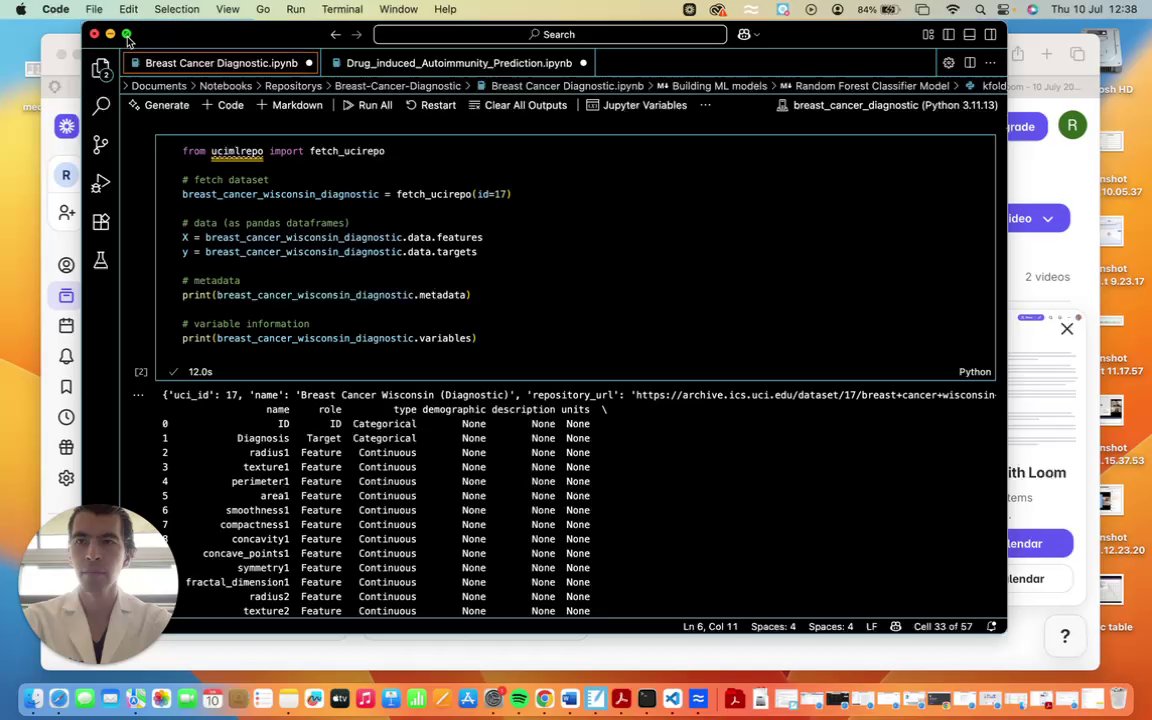This screenshot has height=720, width=1152.
Task: Open the Terminal menu in menu bar
Action: (341, 9)
